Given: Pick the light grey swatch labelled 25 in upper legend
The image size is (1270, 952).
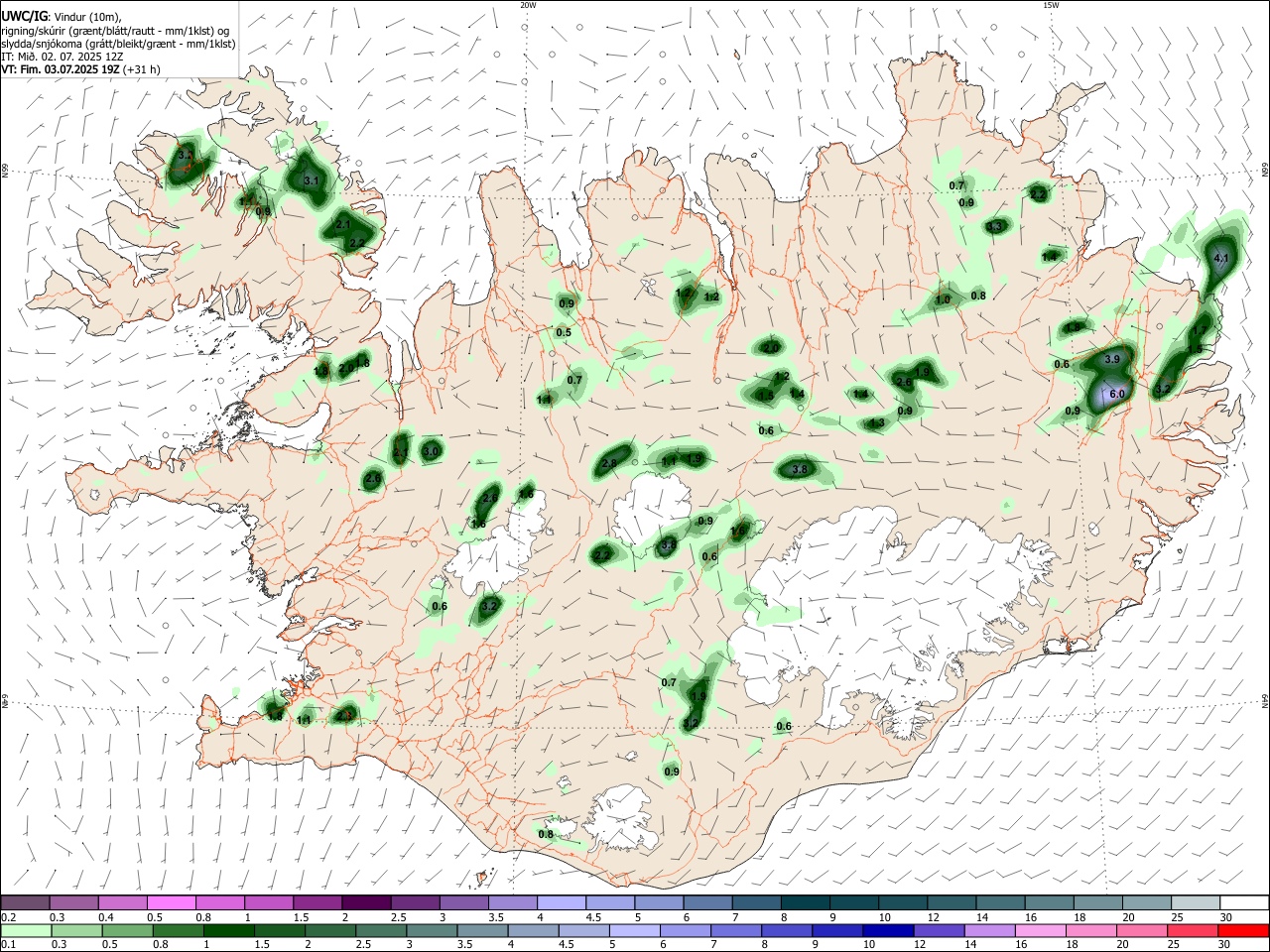Looking at the screenshot, I should click(1196, 902).
